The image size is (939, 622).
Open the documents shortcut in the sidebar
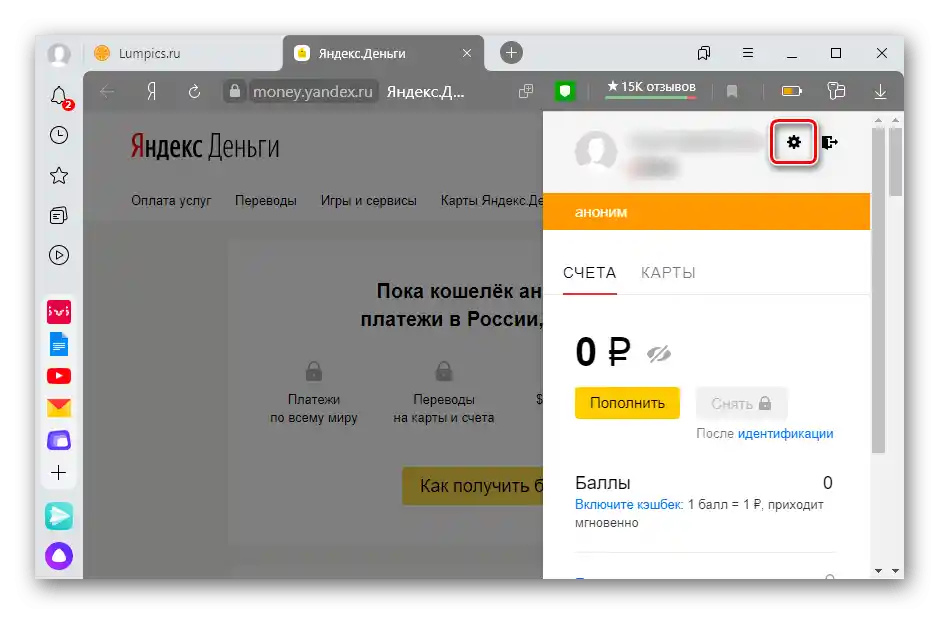point(59,344)
